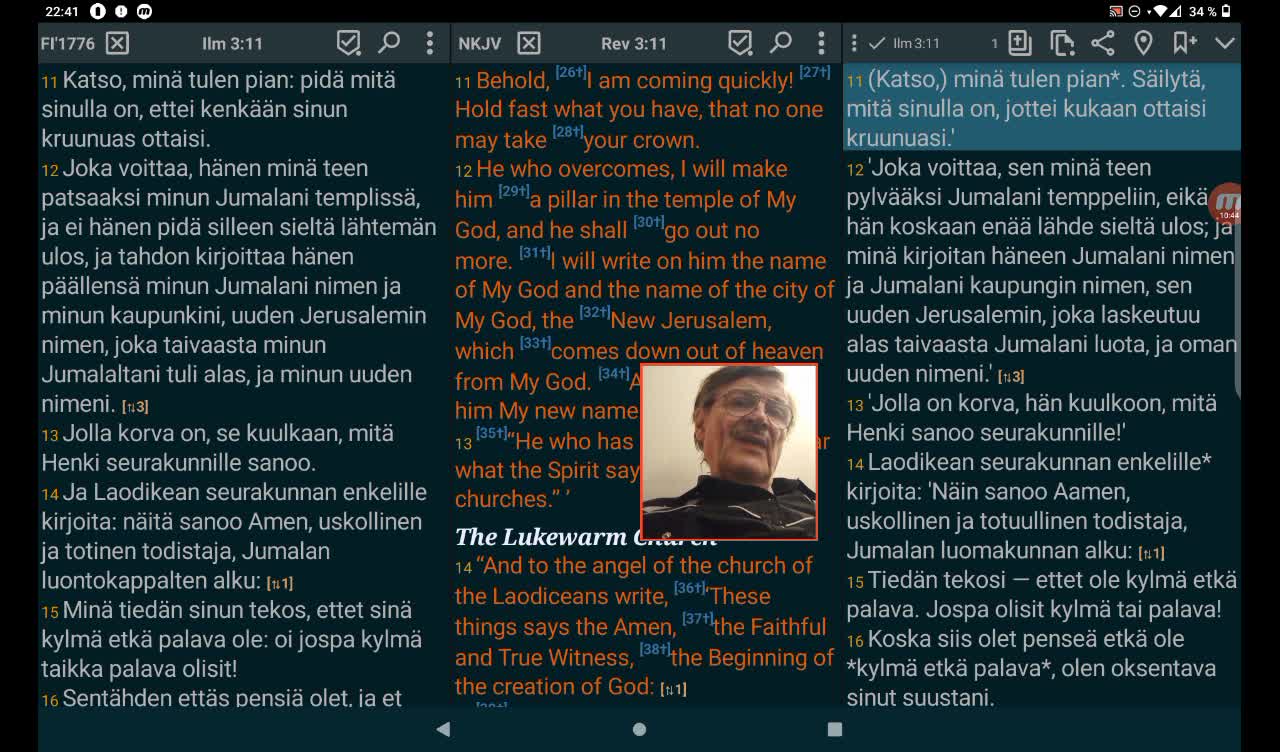The image size is (1280, 752).
Task: Open cross-reference marker after 'creation of God:'
Action: click(x=673, y=689)
